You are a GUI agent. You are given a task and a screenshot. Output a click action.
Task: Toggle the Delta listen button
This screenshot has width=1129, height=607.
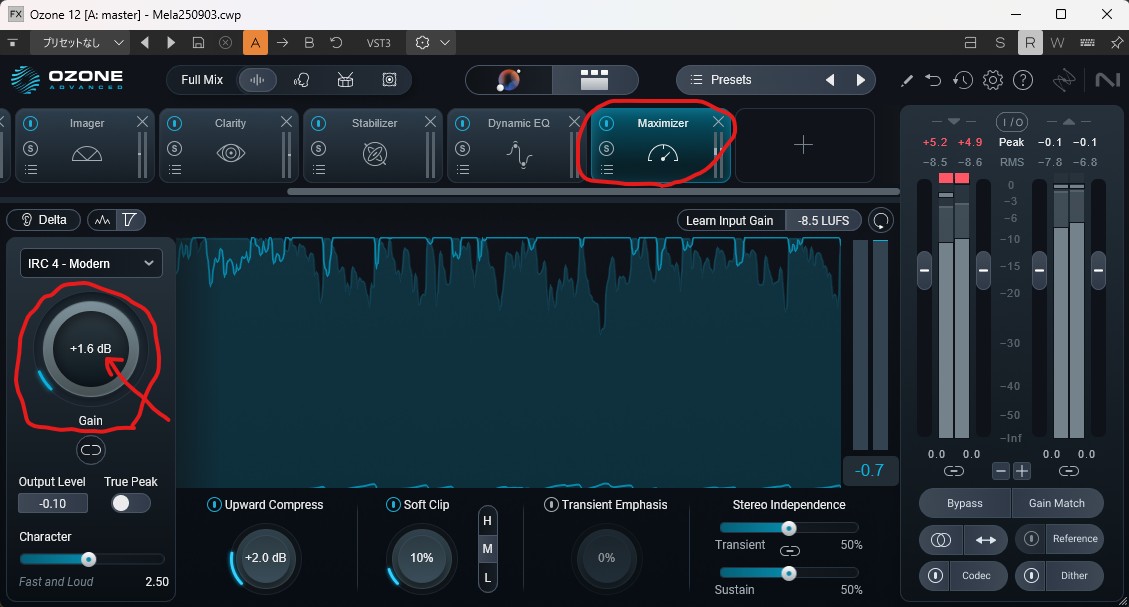click(43, 220)
